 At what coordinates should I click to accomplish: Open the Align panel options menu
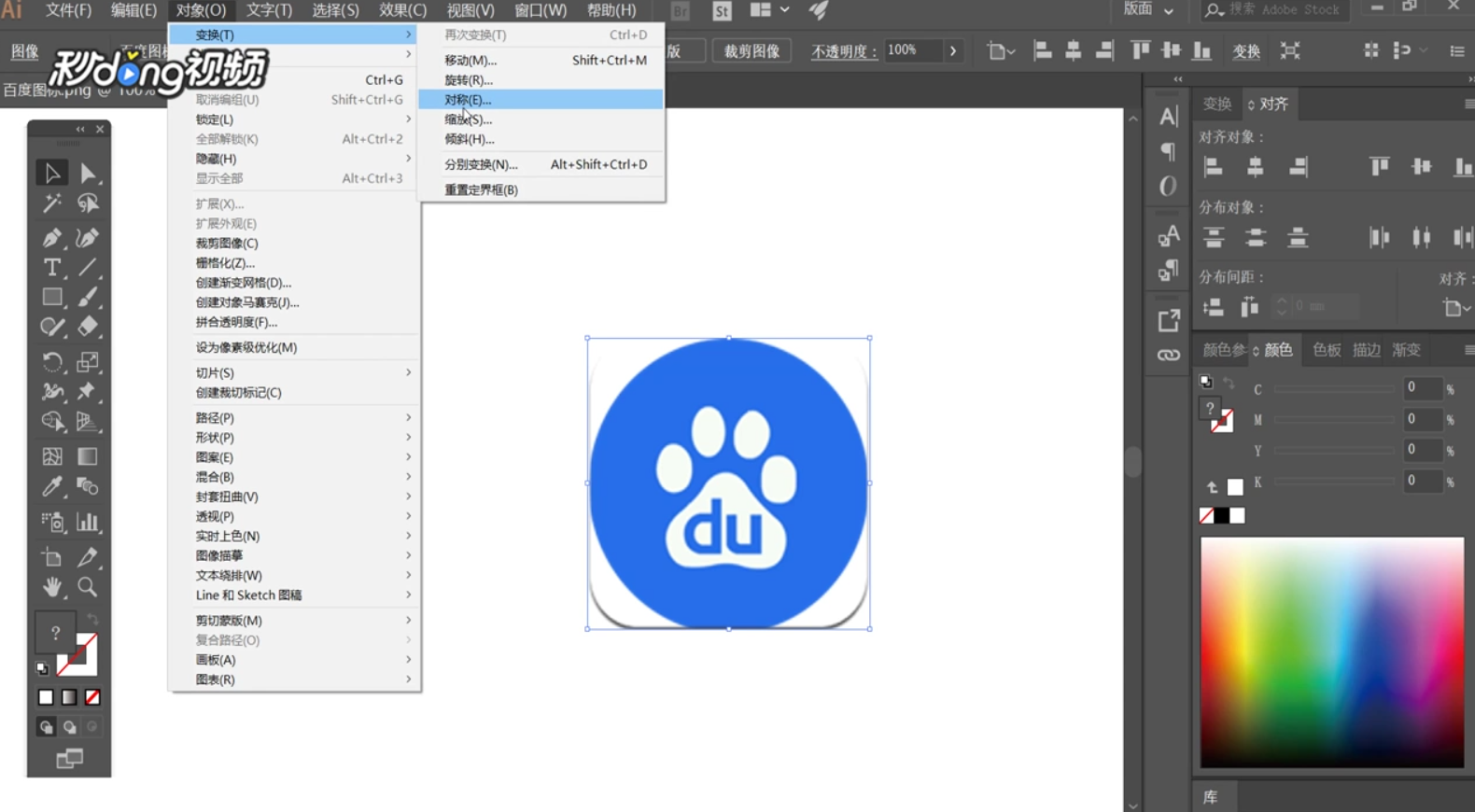pos(1468,104)
